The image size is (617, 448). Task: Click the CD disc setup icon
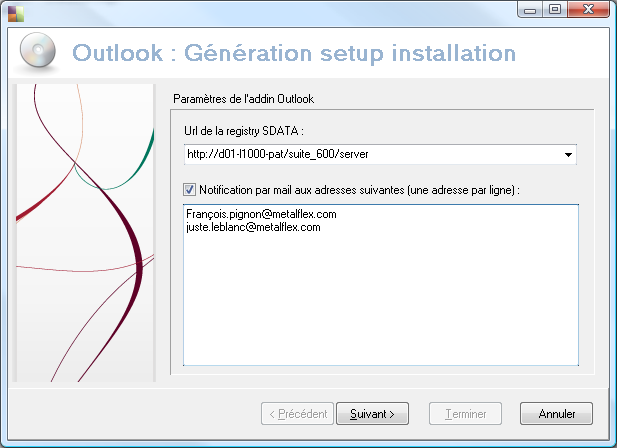tap(38, 50)
